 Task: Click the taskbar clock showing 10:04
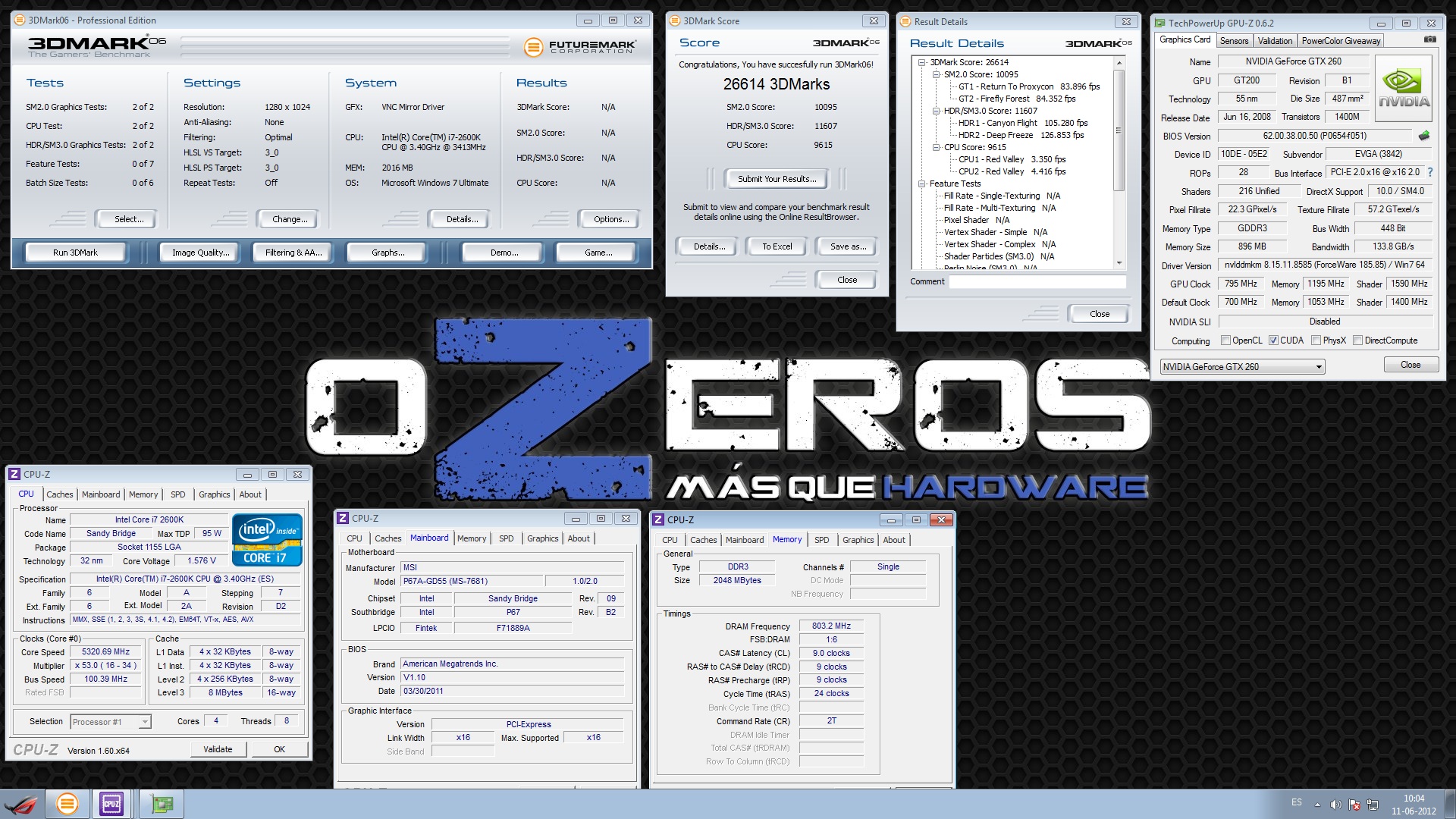click(1413, 805)
